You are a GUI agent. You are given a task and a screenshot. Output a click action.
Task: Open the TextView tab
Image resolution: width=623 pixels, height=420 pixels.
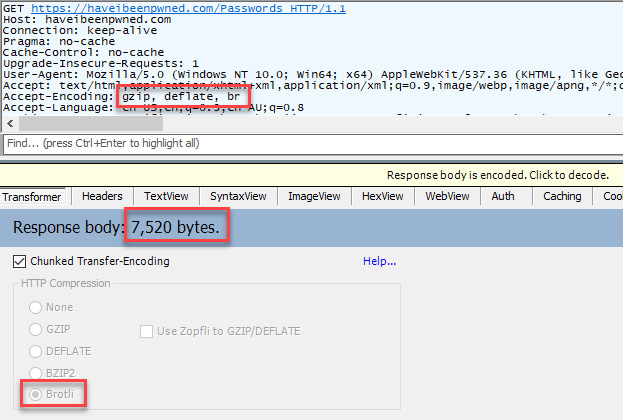(166, 196)
